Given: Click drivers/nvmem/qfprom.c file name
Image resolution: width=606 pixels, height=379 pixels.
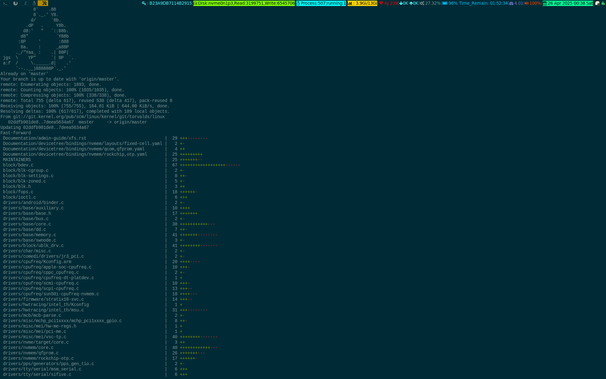Looking at the screenshot, I should 31,353.
